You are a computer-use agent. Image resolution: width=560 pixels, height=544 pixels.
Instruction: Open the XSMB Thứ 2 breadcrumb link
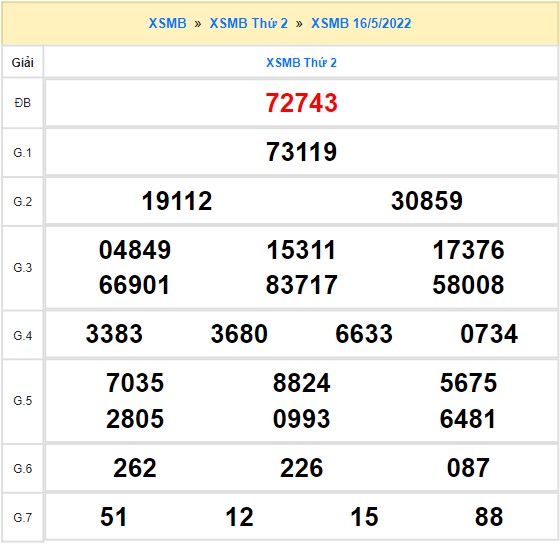click(x=249, y=24)
